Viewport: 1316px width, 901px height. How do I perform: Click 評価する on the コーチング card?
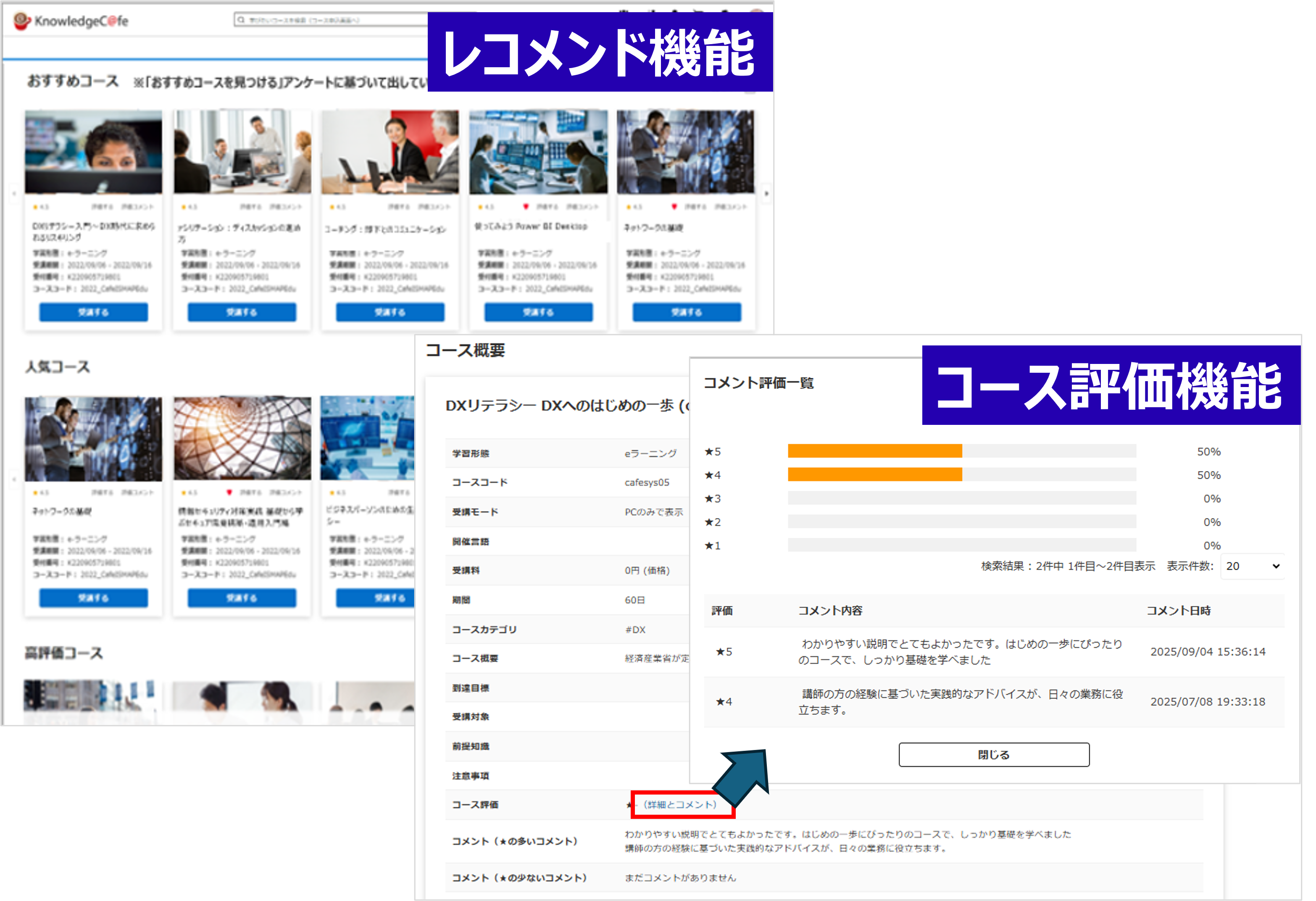[399, 207]
